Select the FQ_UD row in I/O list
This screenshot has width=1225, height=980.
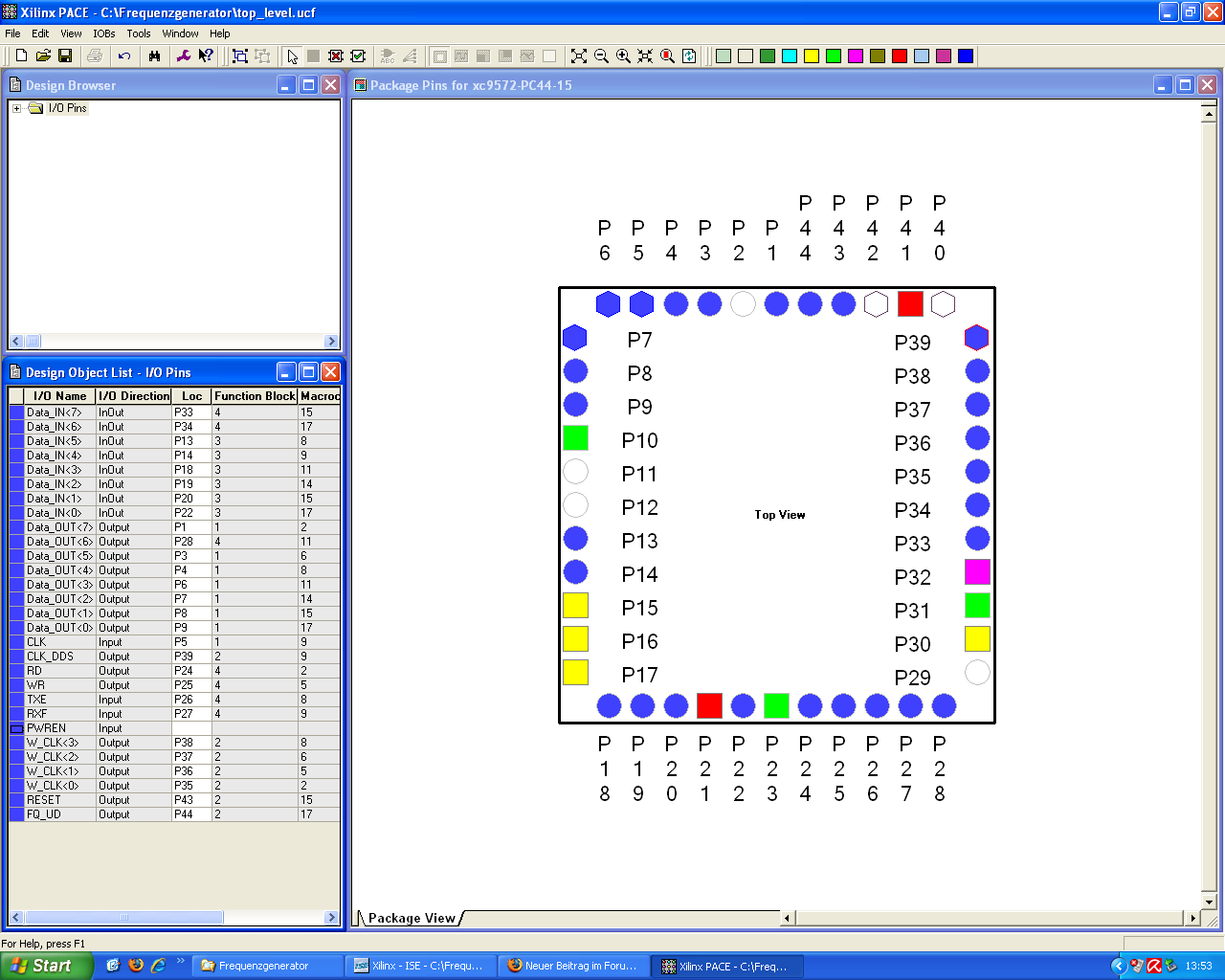click(x=174, y=814)
